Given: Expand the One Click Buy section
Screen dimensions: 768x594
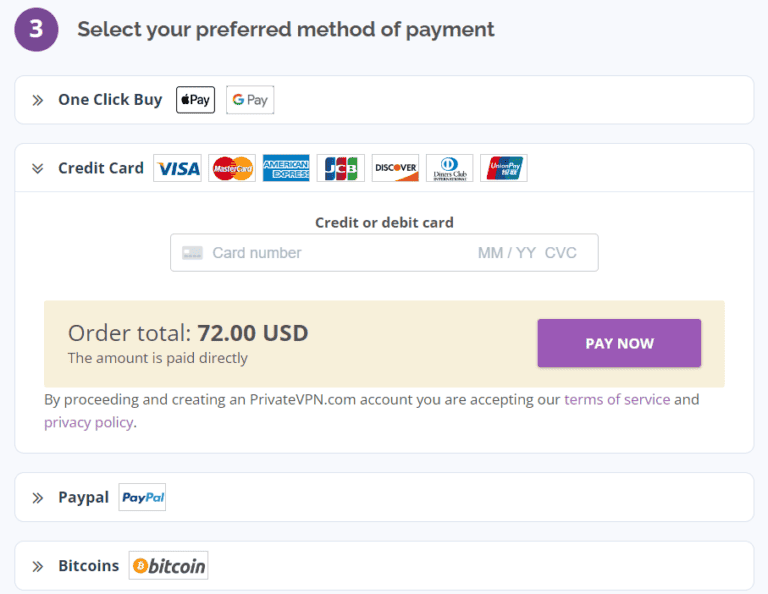Looking at the screenshot, I should pos(38,100).
